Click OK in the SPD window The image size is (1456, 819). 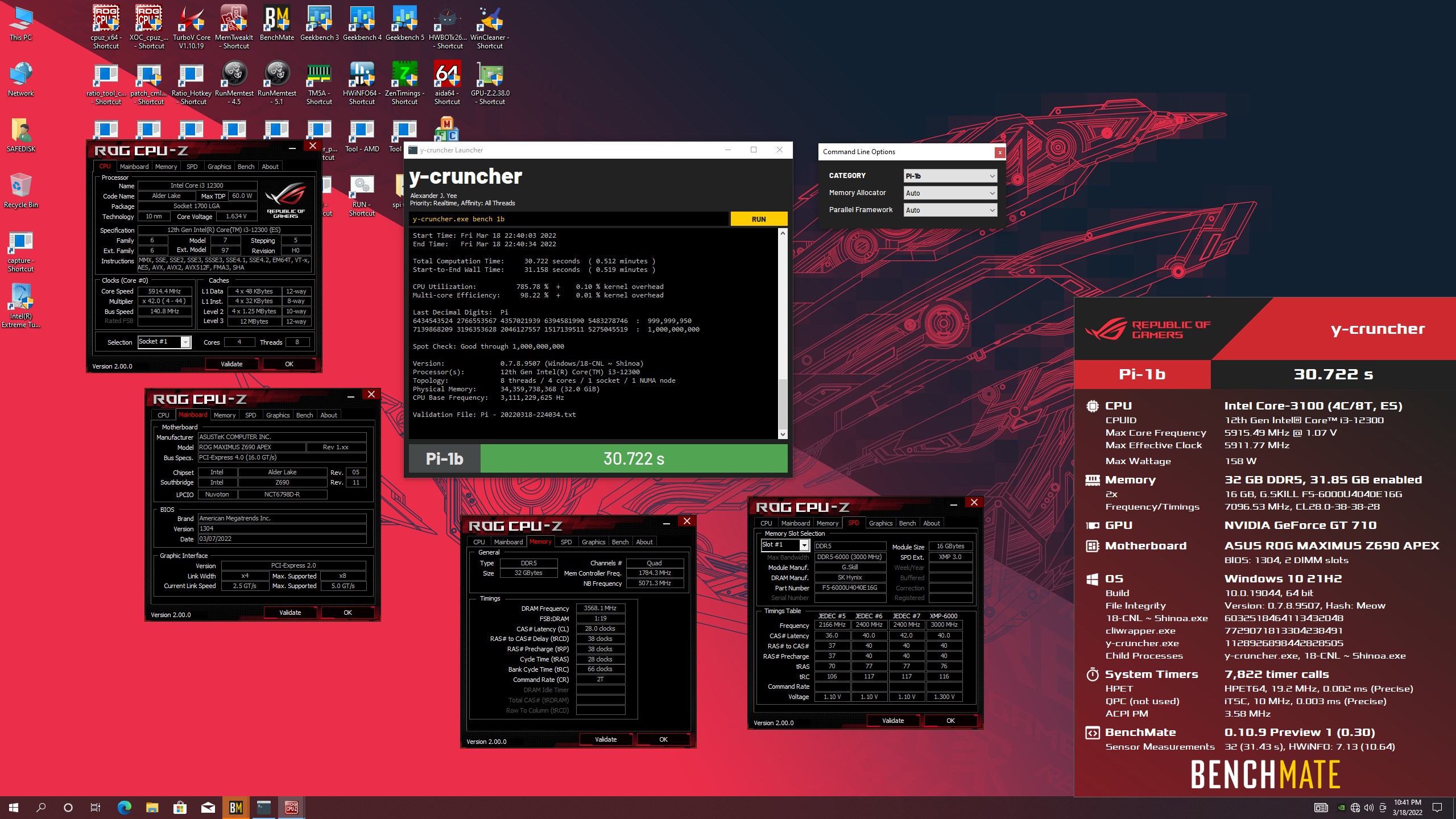click(x=950, y=721)
